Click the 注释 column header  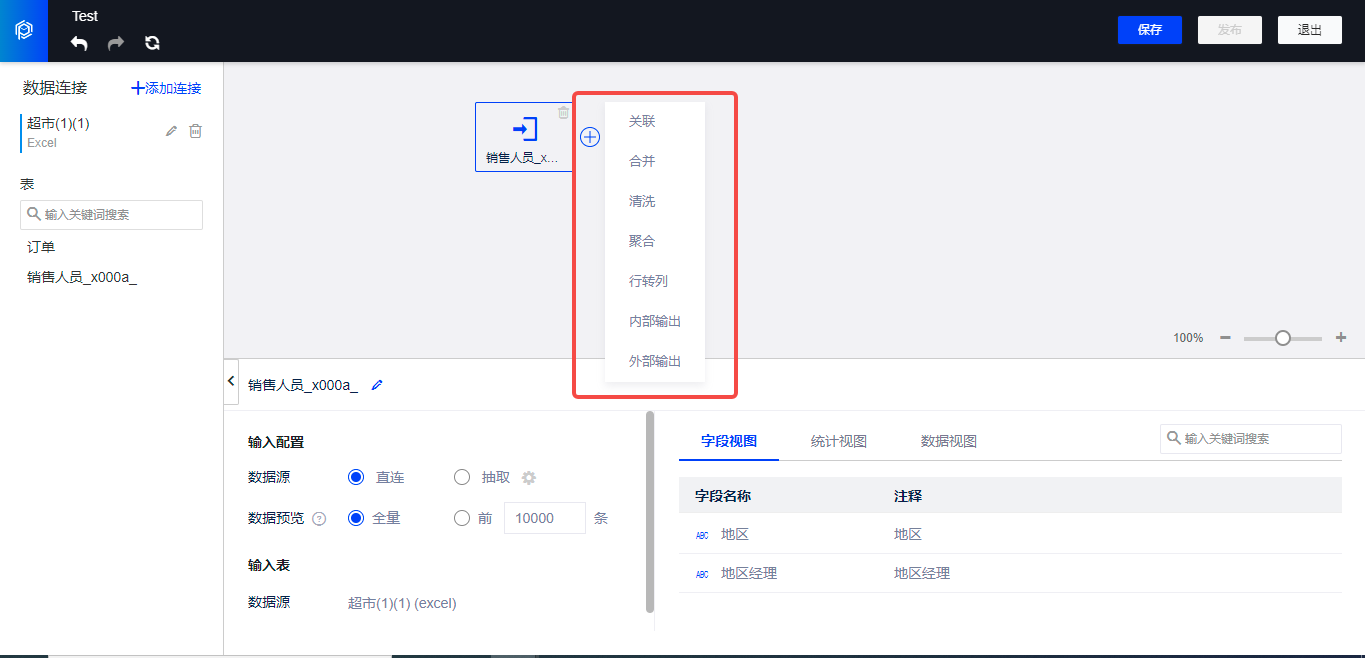click(908, 495)
